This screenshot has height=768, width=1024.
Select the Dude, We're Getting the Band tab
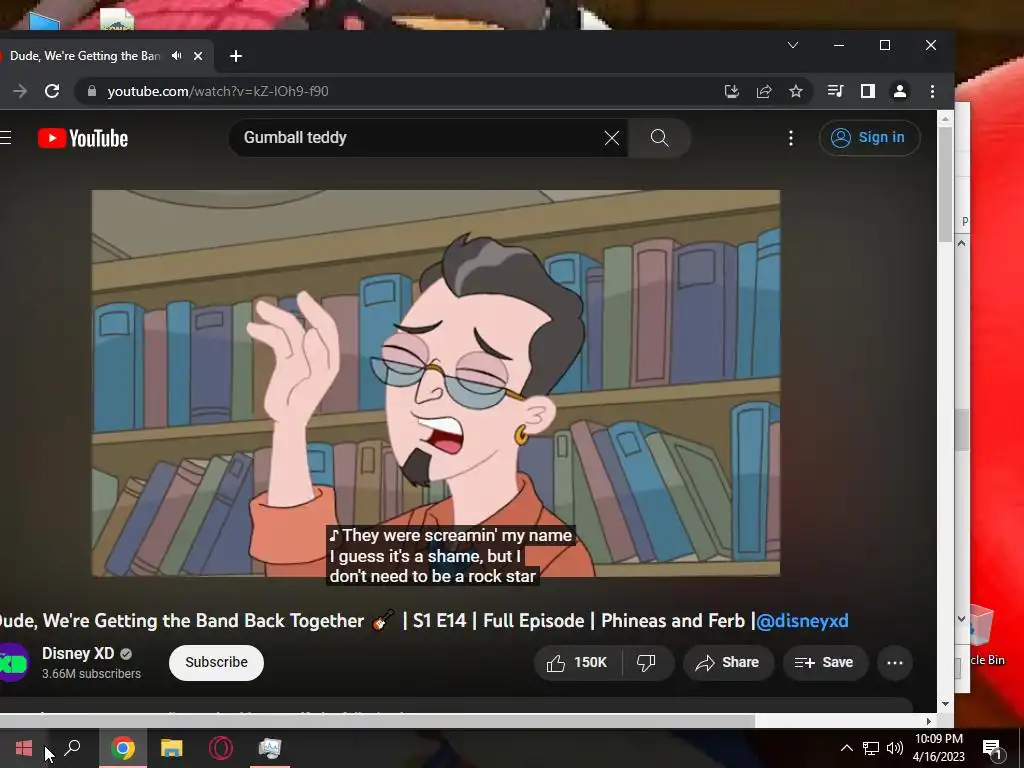85,56
